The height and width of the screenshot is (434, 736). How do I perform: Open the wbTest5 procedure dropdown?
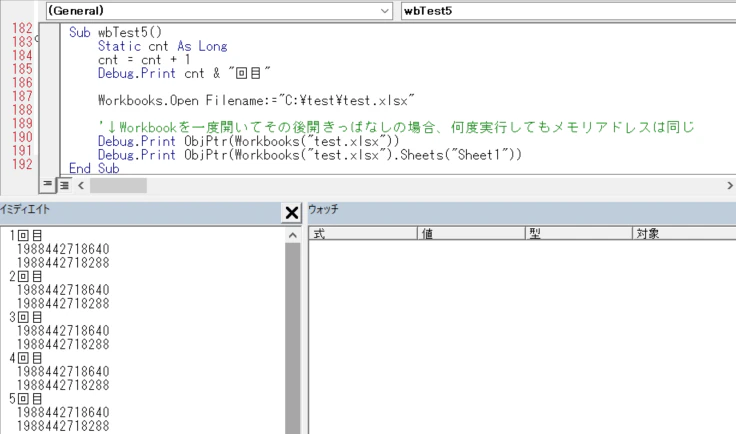tap(568, 11)
